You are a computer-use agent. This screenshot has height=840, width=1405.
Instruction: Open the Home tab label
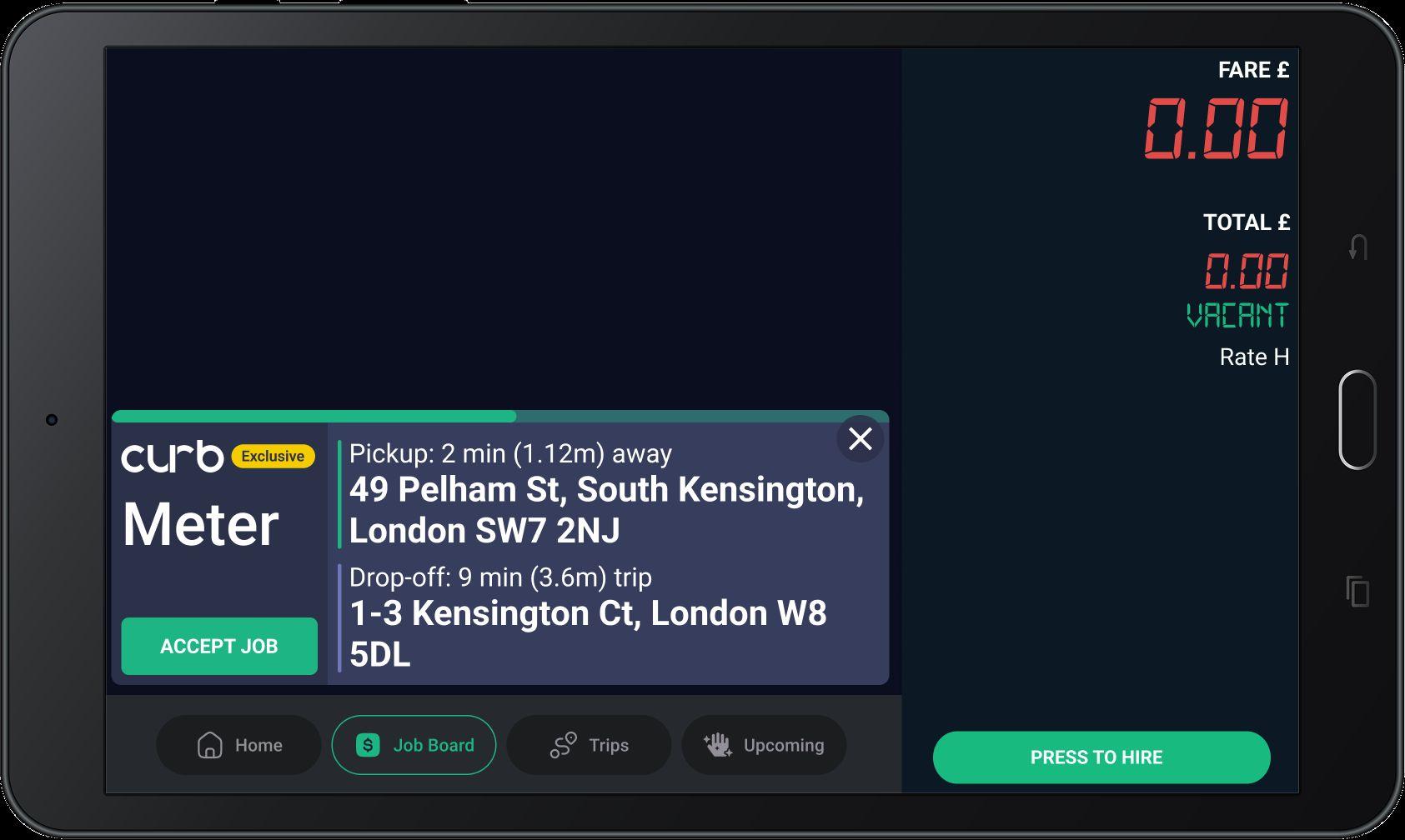pos(258,745)
